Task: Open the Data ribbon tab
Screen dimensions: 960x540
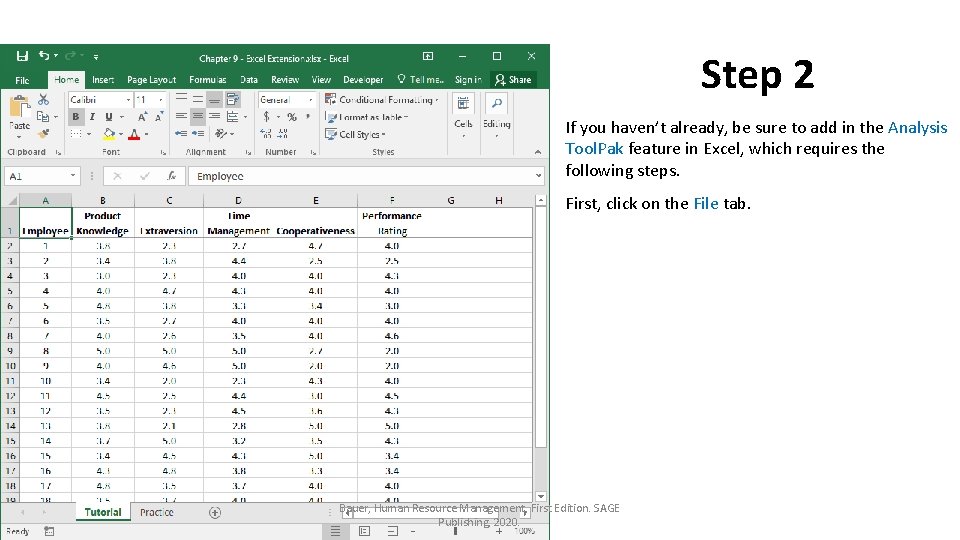Action: [249, 80]
